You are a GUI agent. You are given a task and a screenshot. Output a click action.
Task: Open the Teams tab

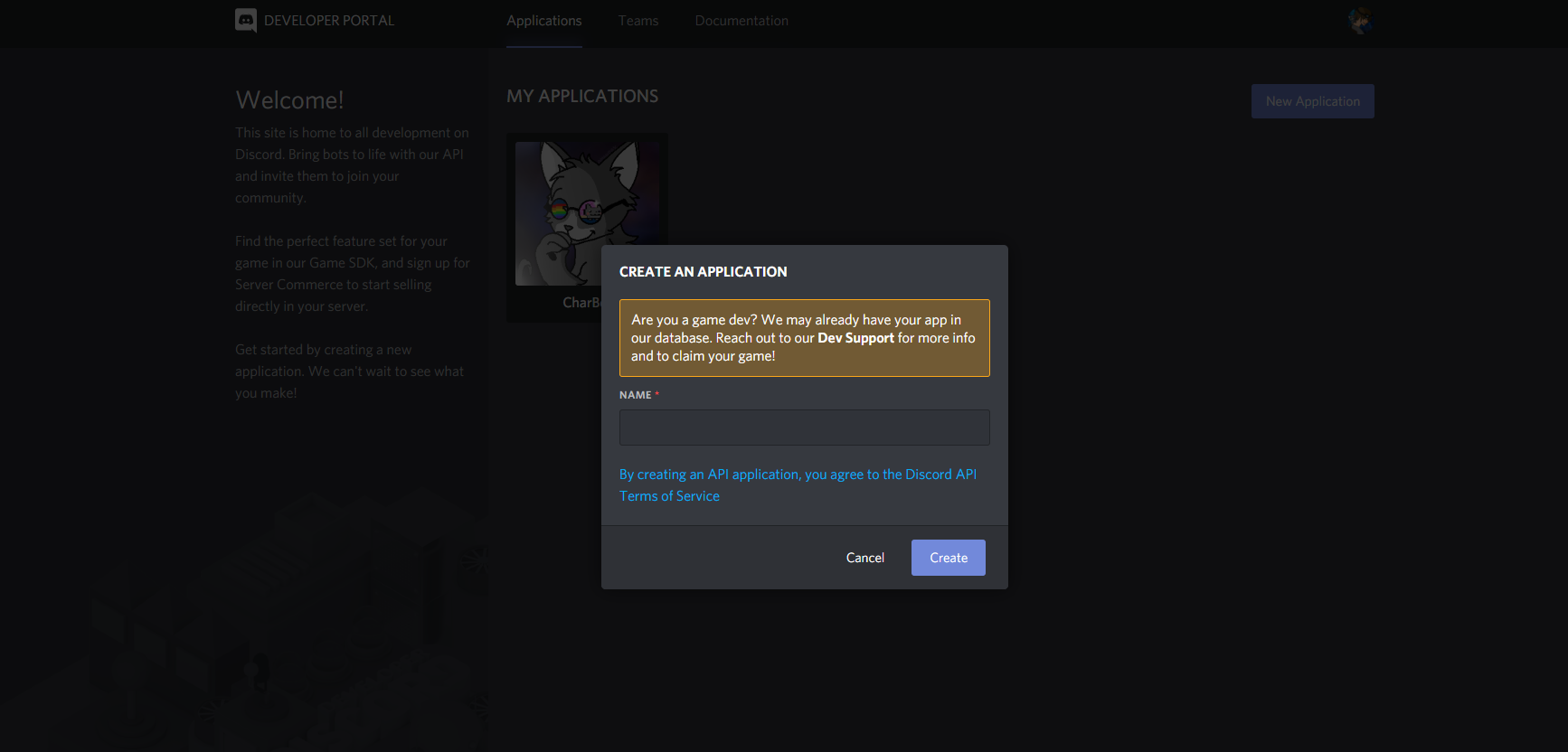coord(638,20)
